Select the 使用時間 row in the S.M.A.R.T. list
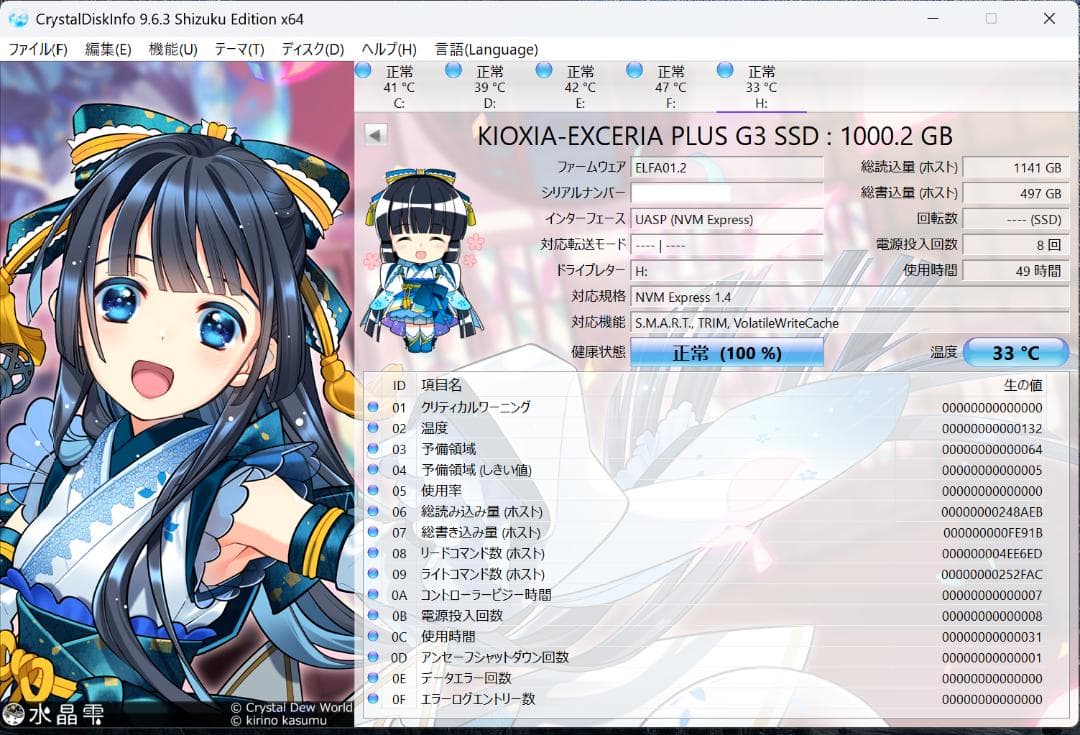Image resolution: width=1080 pixels, height=735 pixels. point(600,637)
